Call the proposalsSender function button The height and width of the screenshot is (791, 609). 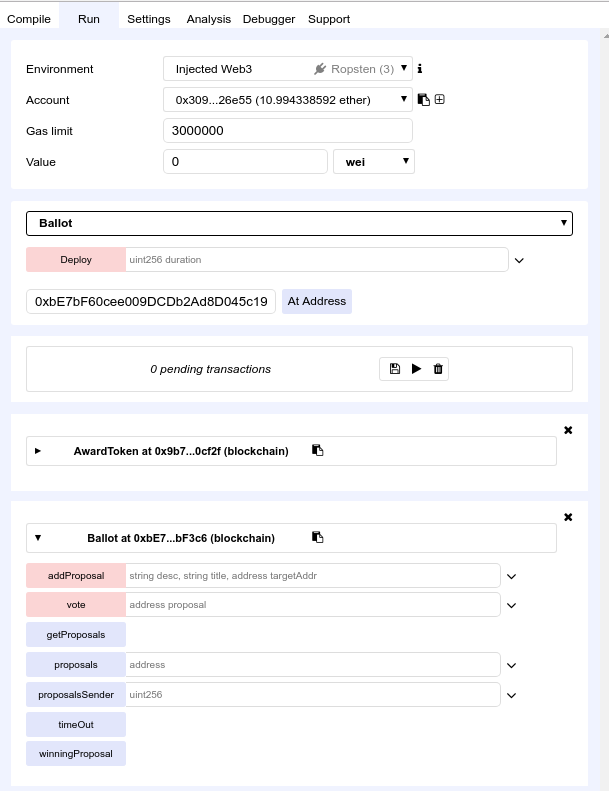pyautogui.click(x=76, y=695)
